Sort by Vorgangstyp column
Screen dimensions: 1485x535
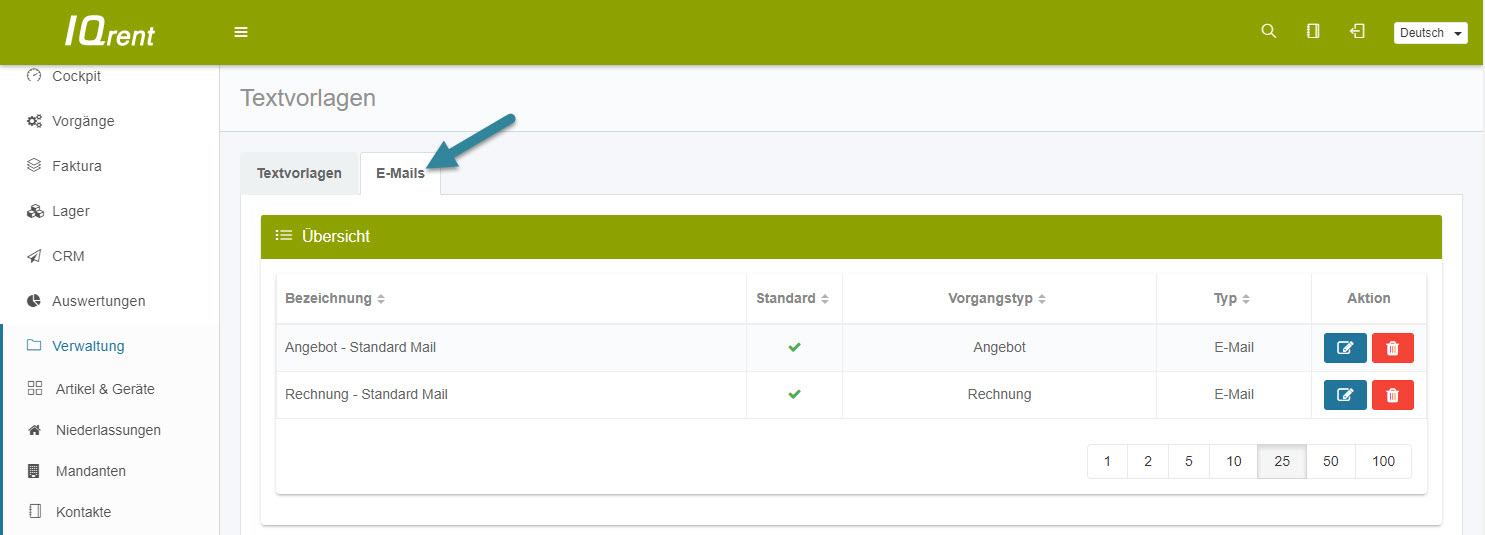[x=999, y=298]
